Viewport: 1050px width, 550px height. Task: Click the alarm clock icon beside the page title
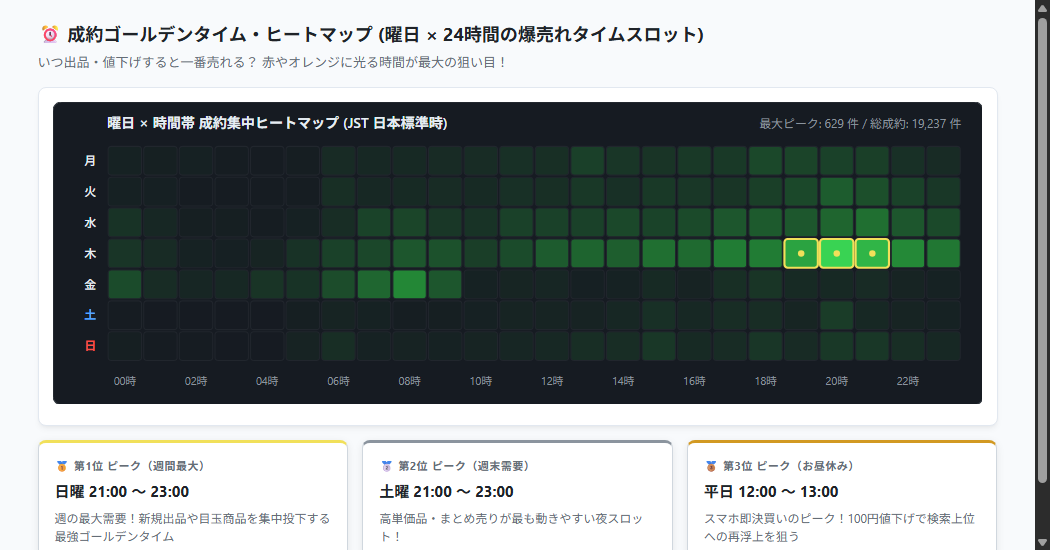pyautogui.click(x=50, y=34)
